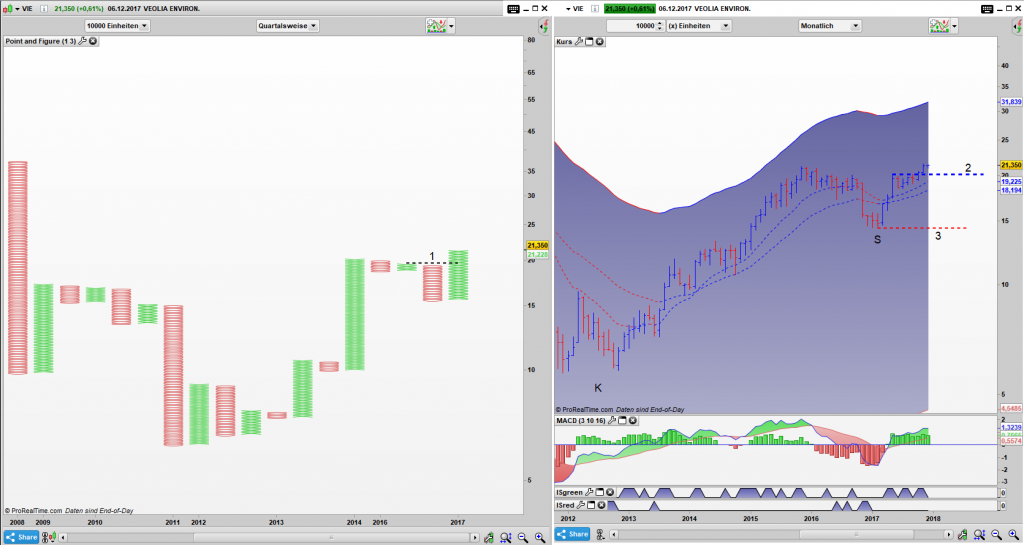This screenshot has width=1024, height=545.
Task: Detach the Kurs panel window icon
Action: point(589,42)
